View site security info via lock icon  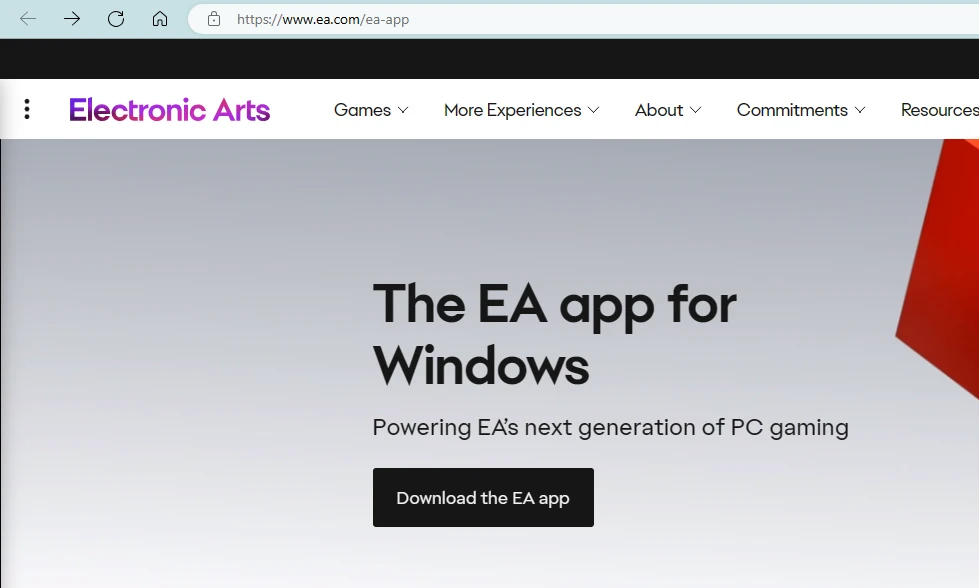click(214, 19)
